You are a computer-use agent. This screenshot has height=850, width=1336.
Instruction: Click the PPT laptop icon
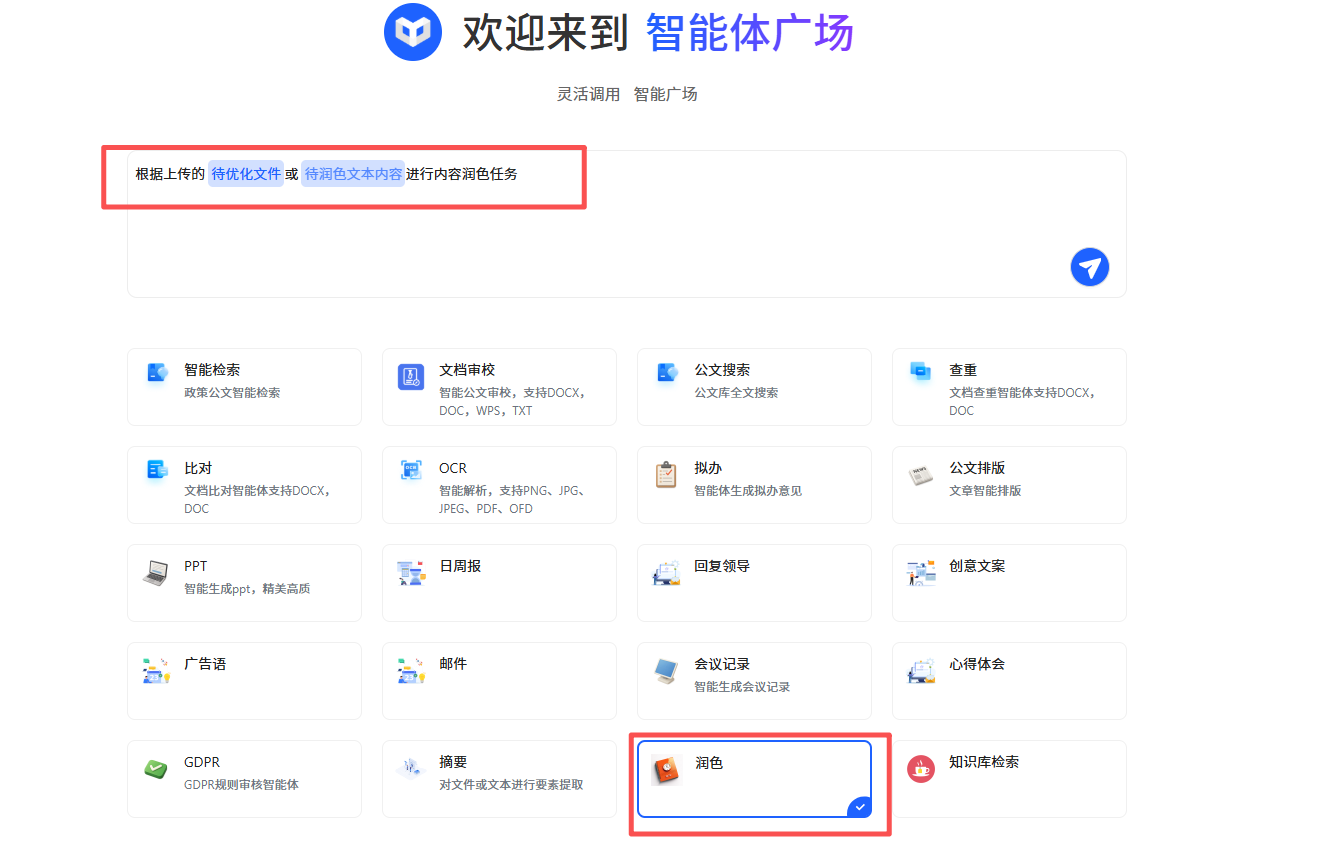point(156,573)
